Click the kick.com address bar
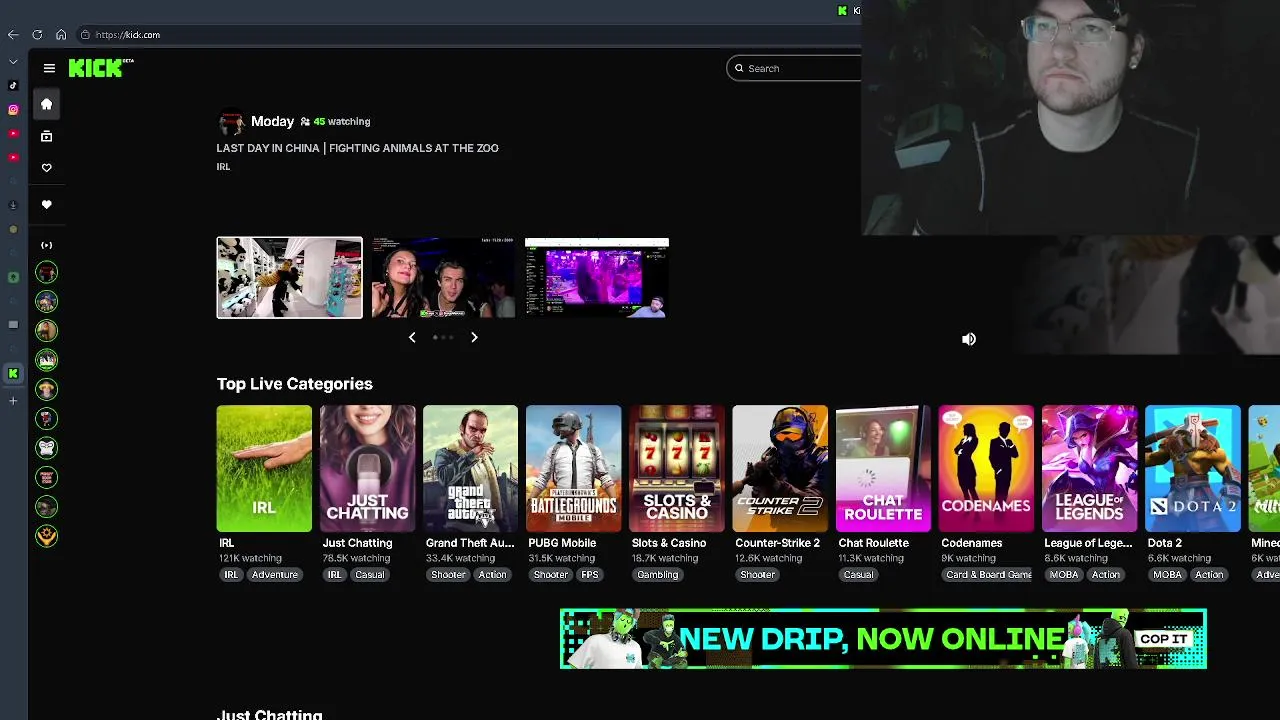The height and width of the screenshot is (720, 1280). pyautogui.click(x=128, y=35)
